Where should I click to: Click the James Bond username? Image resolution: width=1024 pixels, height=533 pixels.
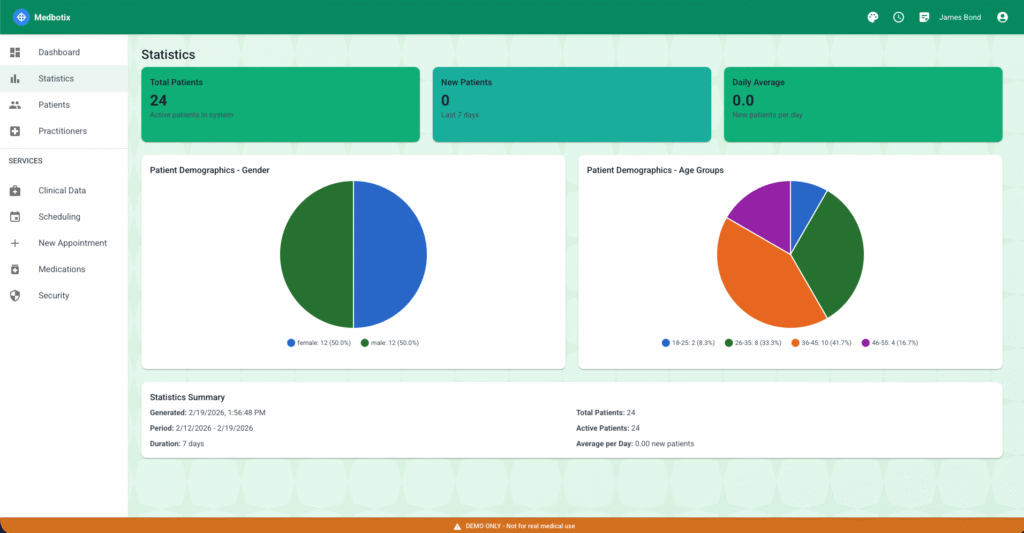960,17
